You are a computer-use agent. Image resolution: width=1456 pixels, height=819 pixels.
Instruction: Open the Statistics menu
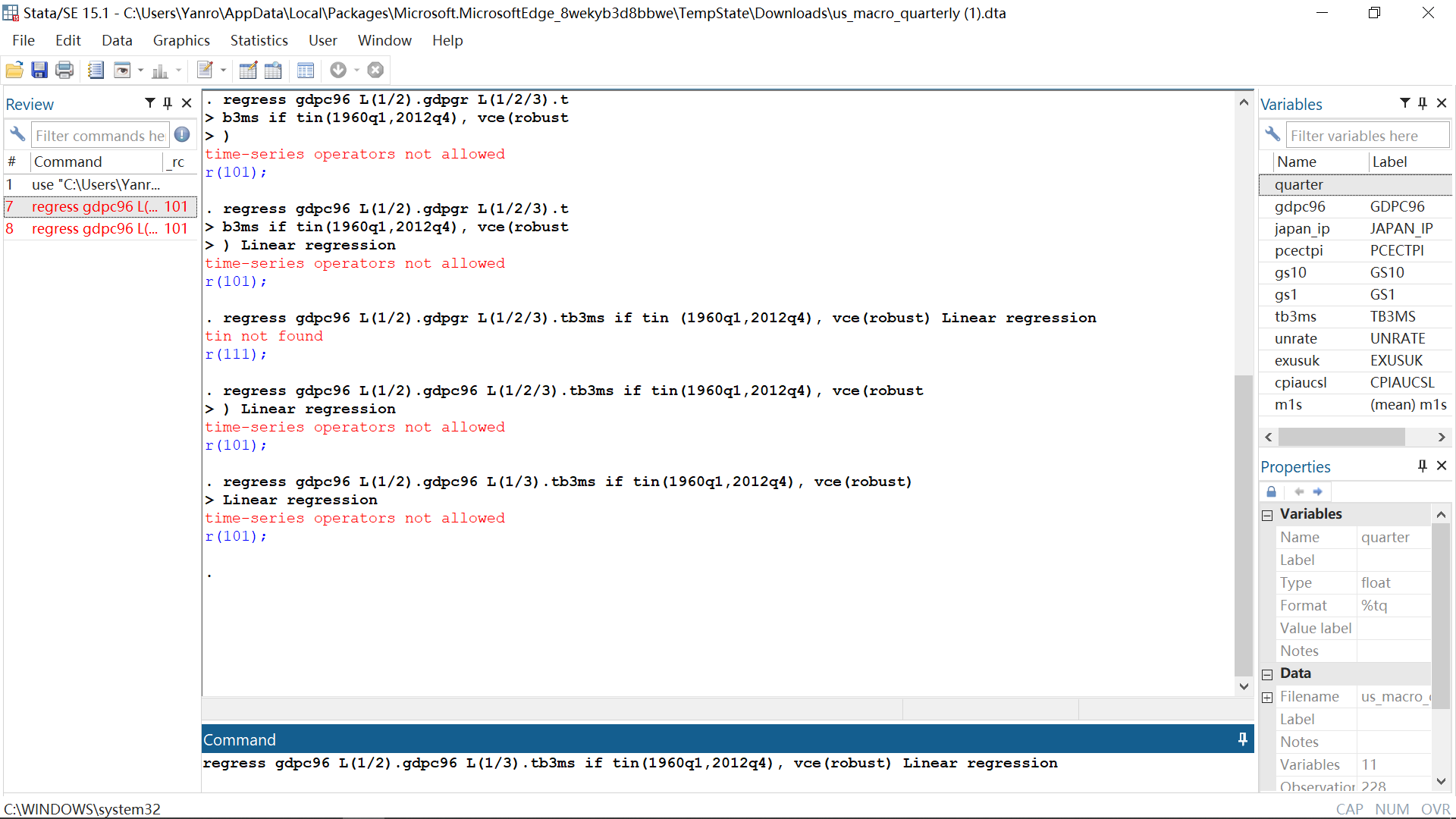[x=259, y=40]
